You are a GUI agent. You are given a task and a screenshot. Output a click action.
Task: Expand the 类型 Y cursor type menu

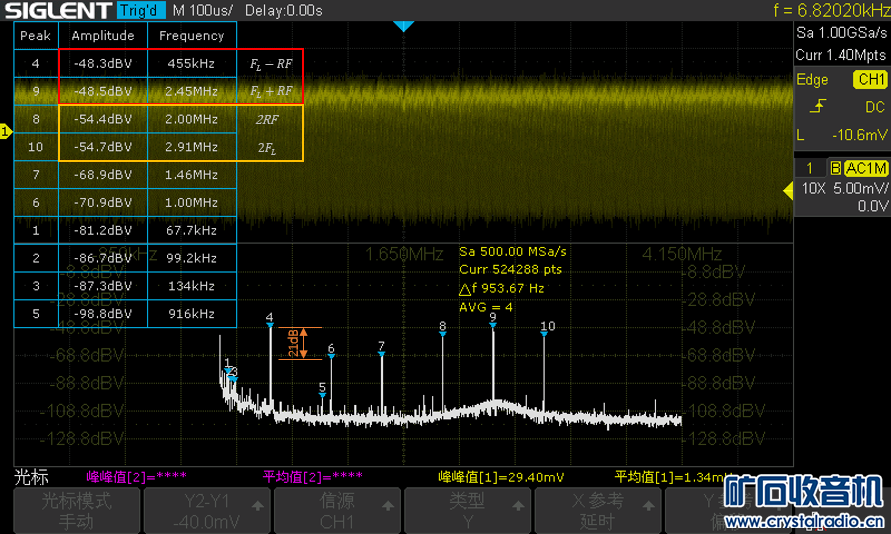click(466, 510)
